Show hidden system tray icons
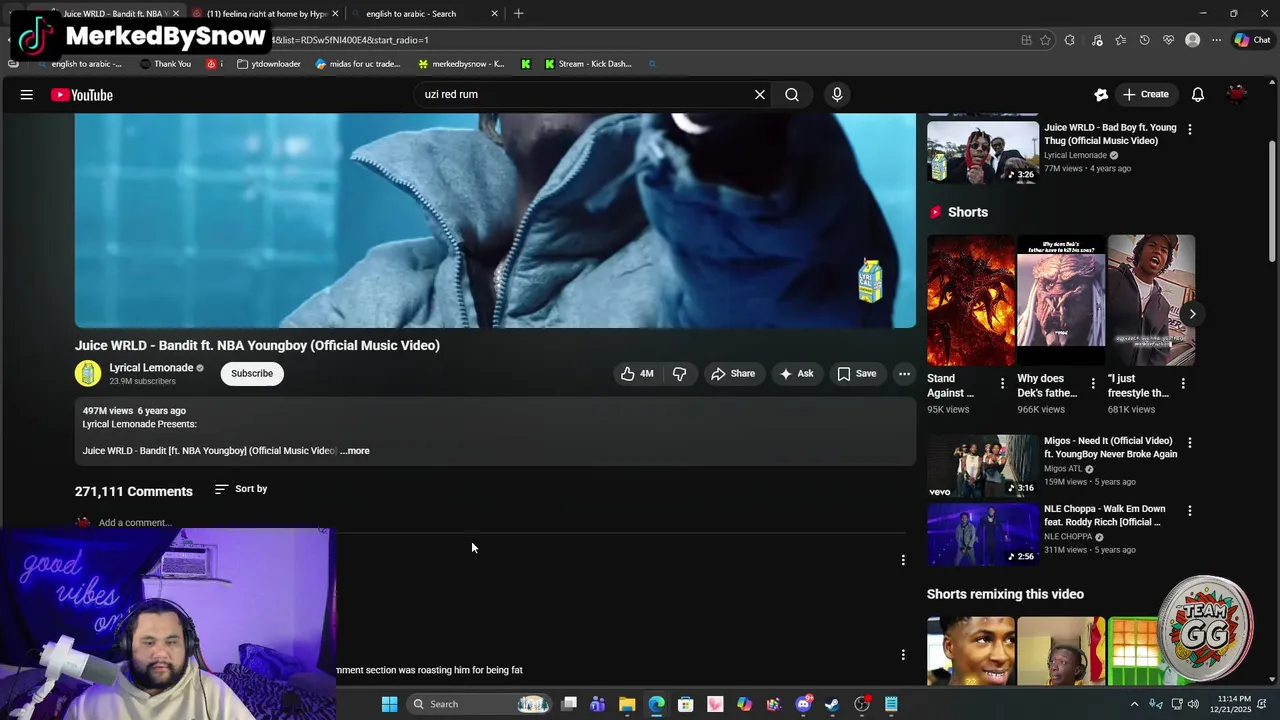The width and height of the screenshot is (1280, 720). point(1134,704)
